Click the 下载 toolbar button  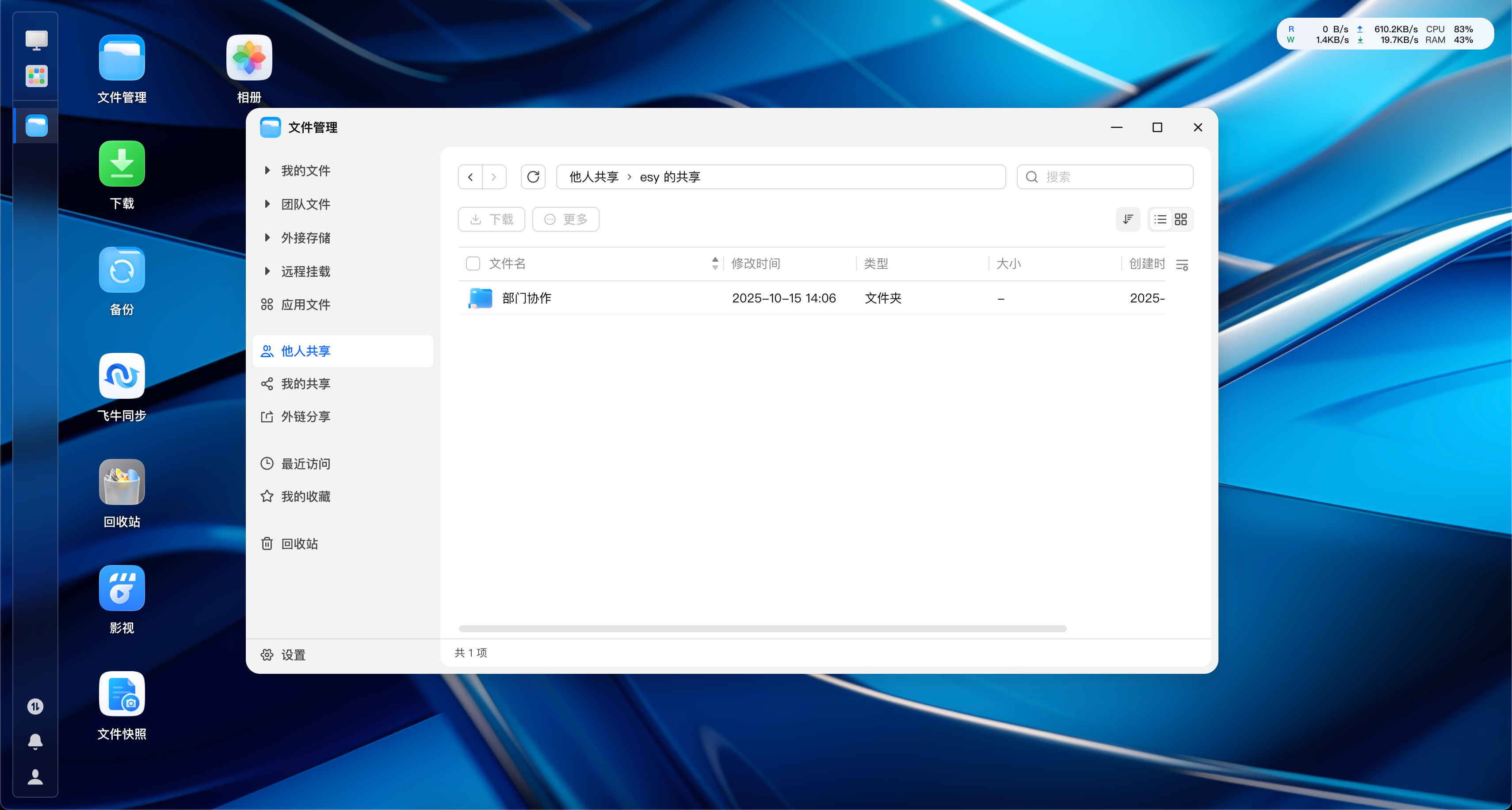click(492, 219)
